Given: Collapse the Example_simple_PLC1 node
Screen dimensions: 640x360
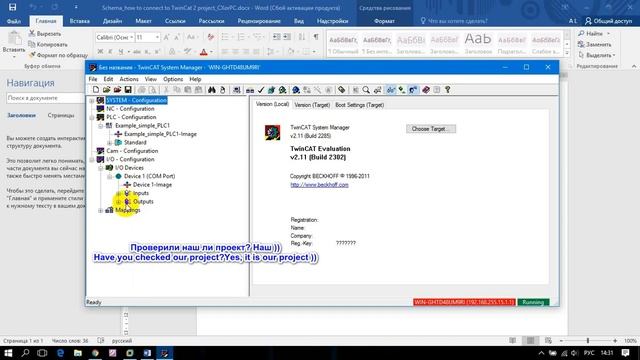Looking at the screenshot, I should pos(101,126).
